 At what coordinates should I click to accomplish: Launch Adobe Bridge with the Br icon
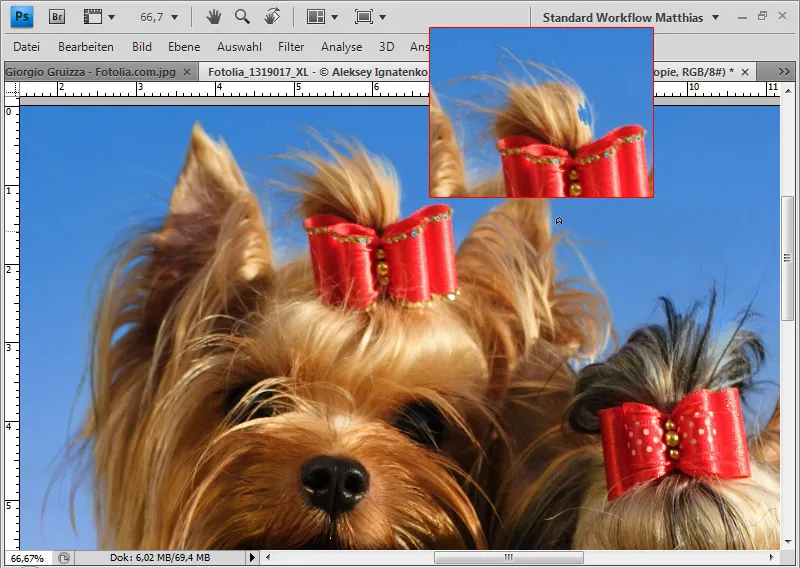coord(57,17)
